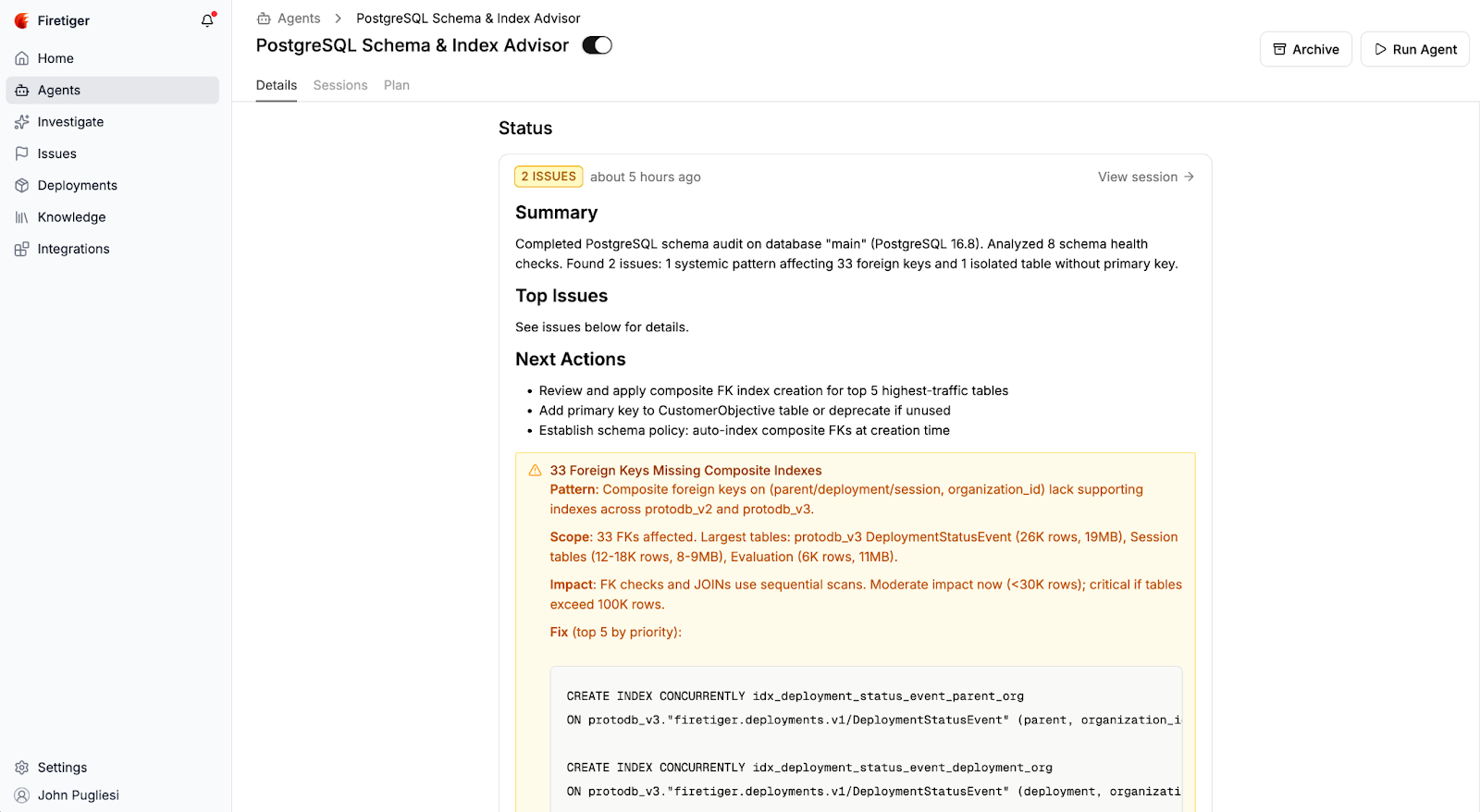
Task: Click the 2 ISSUES badge
Action: [x=549, y=177]
